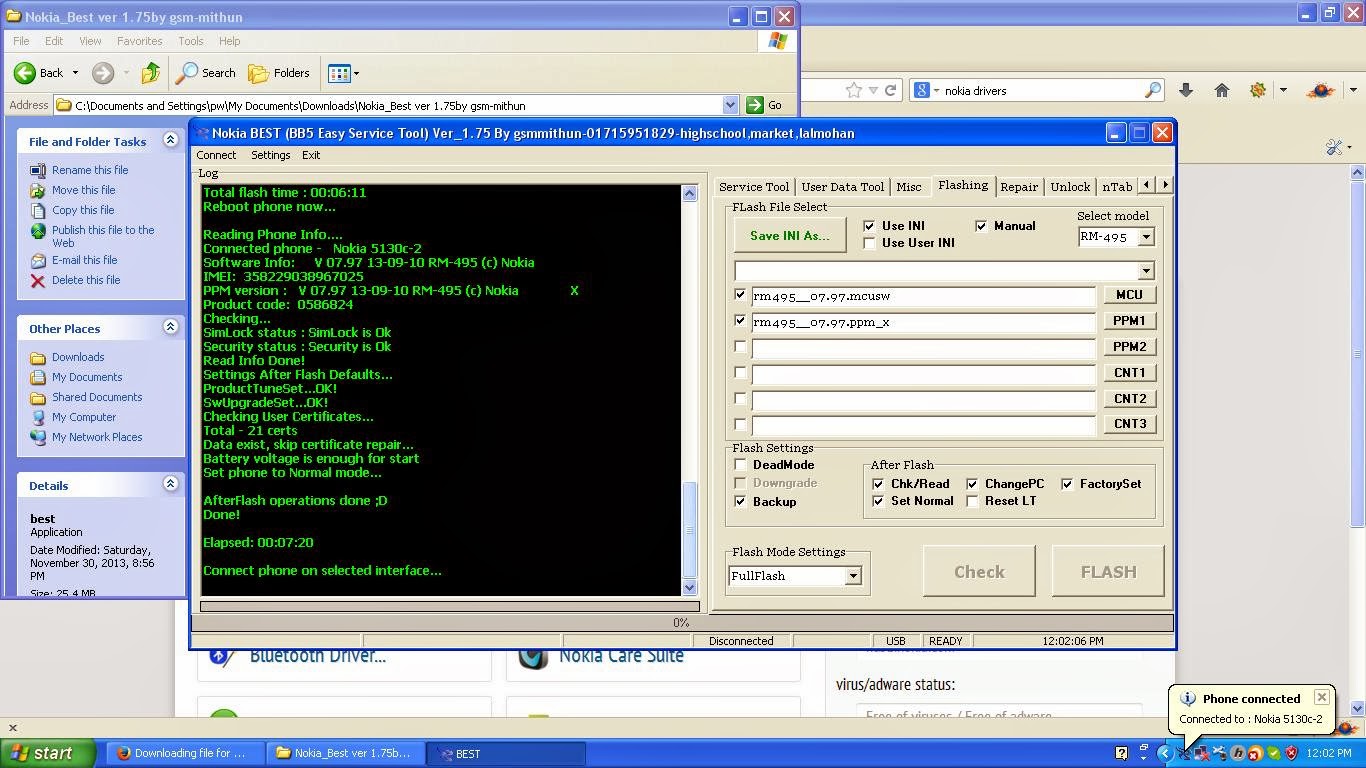Click the Bluetooth Driver icon on web page
The width and height of the screenshot is (1366, 768).
pos(222,657)
